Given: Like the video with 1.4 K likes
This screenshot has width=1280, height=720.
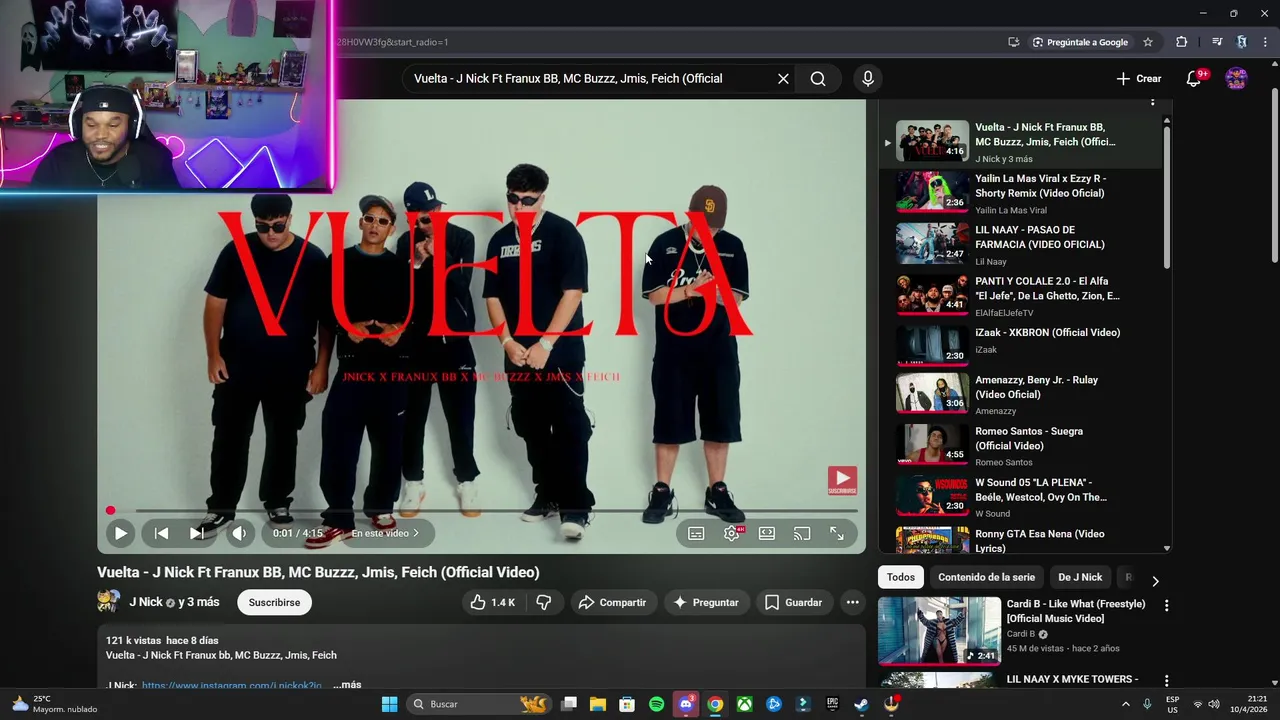Looking at the screenshot, I should point(492,602).
